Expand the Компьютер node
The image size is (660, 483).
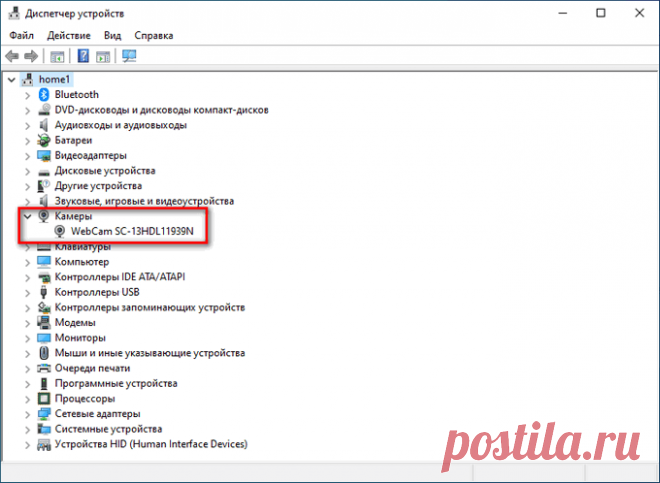click(28, 262)
